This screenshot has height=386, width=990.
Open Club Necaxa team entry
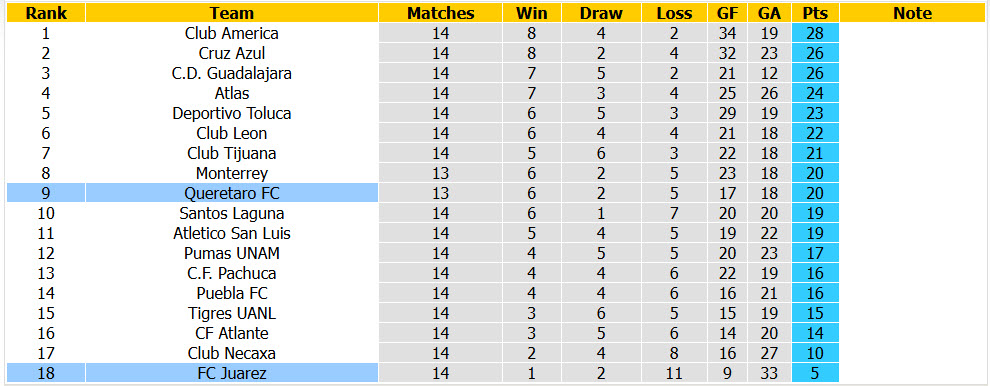(232, 353)
